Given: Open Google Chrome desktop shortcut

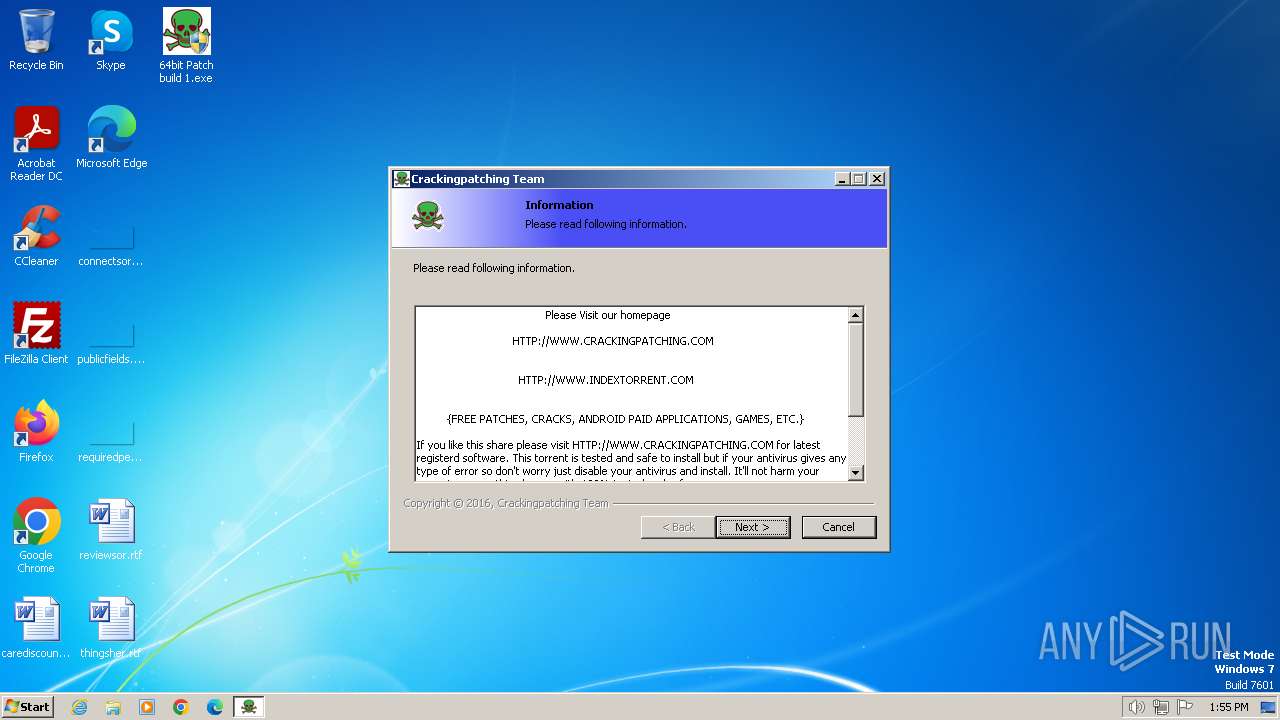Looking at the screenshot, I should pos(36,536).
